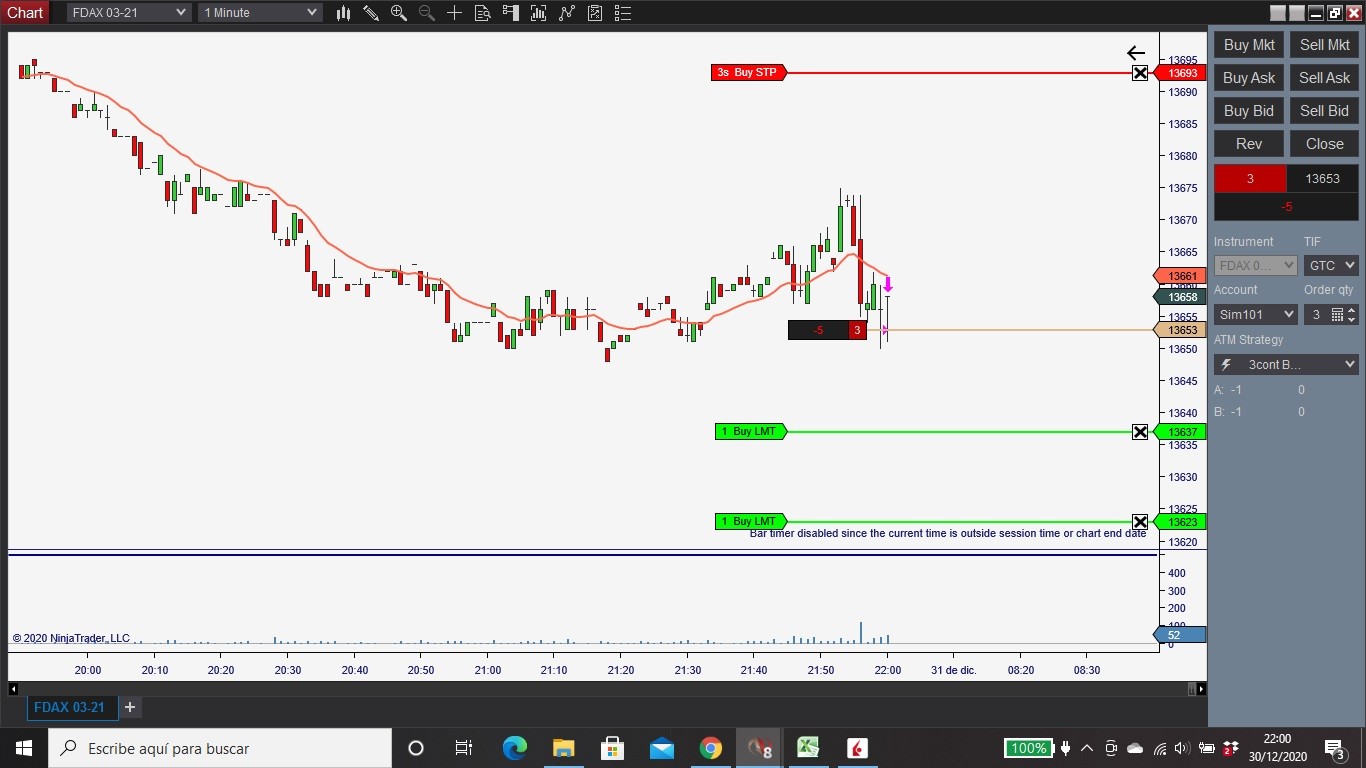This screenshot has width=1366, height=768.
Task: Open the Windows Start menu
Action: click(x=23, y=748)
